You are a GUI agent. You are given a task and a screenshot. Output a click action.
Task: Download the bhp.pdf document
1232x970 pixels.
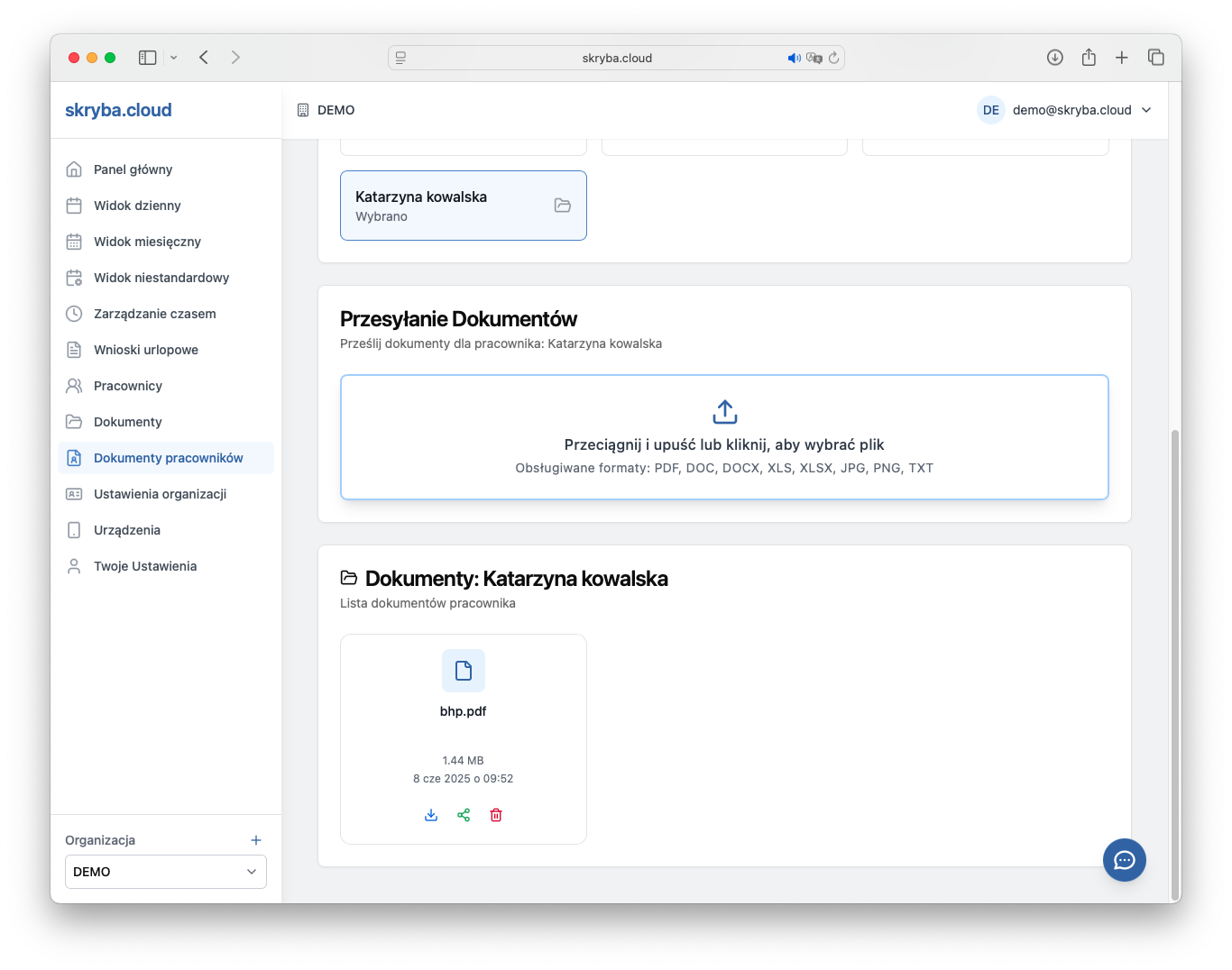click(x=431, y=815)
